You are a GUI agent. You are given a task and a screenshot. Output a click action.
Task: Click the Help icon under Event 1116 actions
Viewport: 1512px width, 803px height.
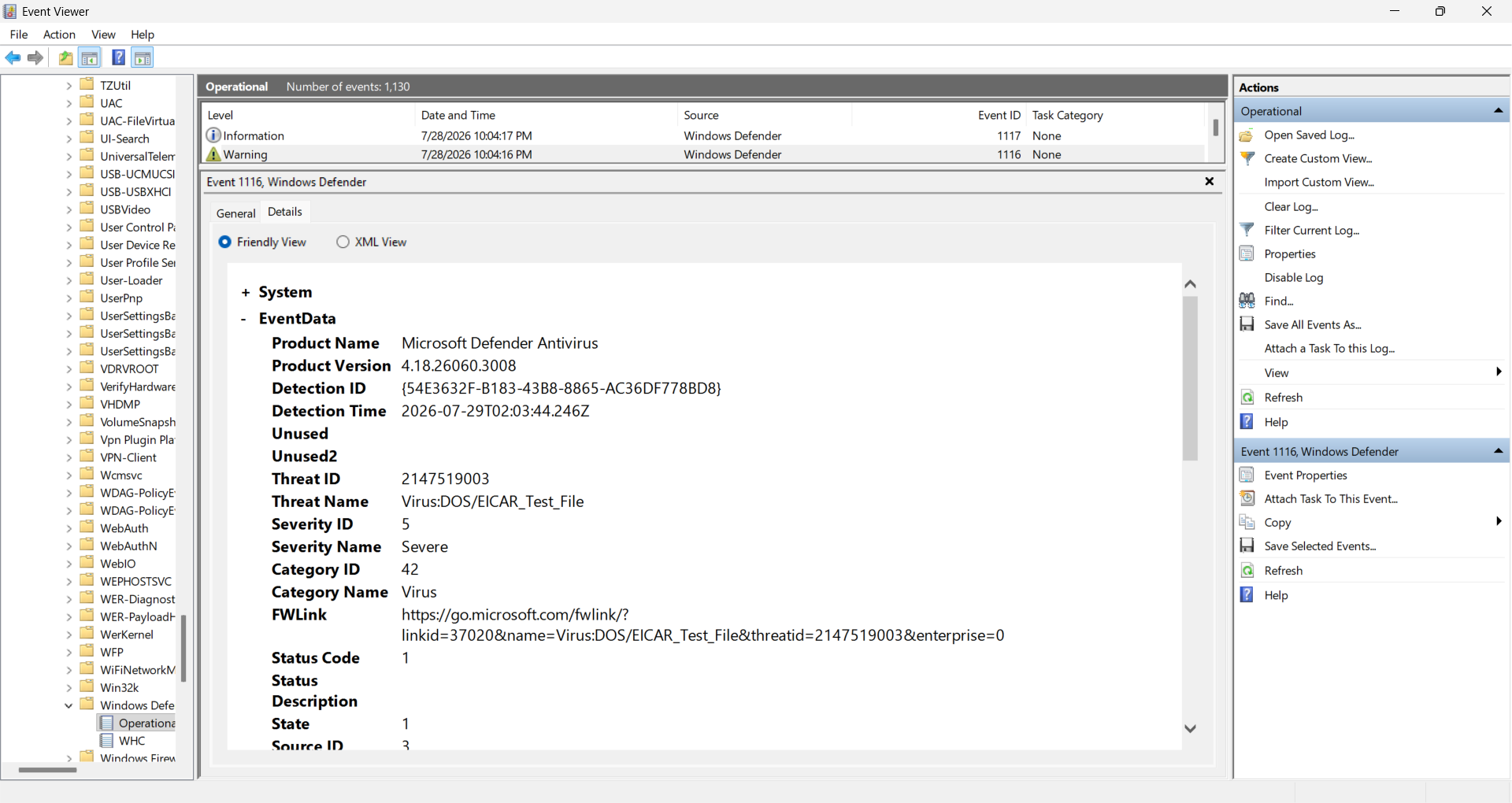pyautogui.click(x=1247, y=595)
